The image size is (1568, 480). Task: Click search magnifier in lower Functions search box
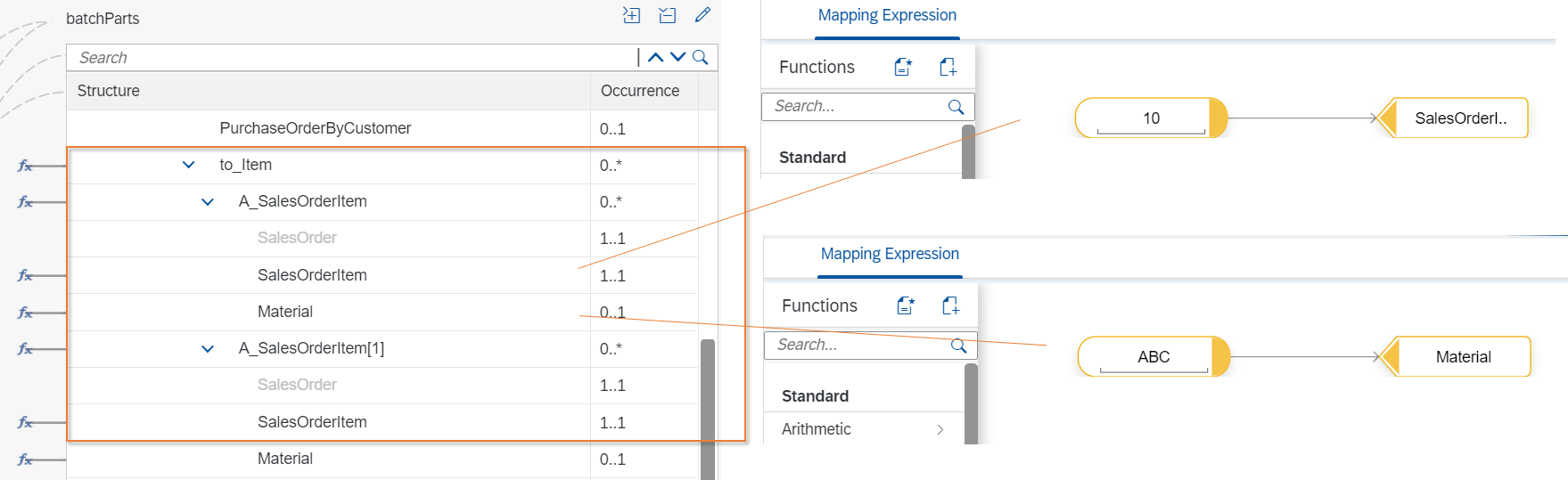point(958,346)
